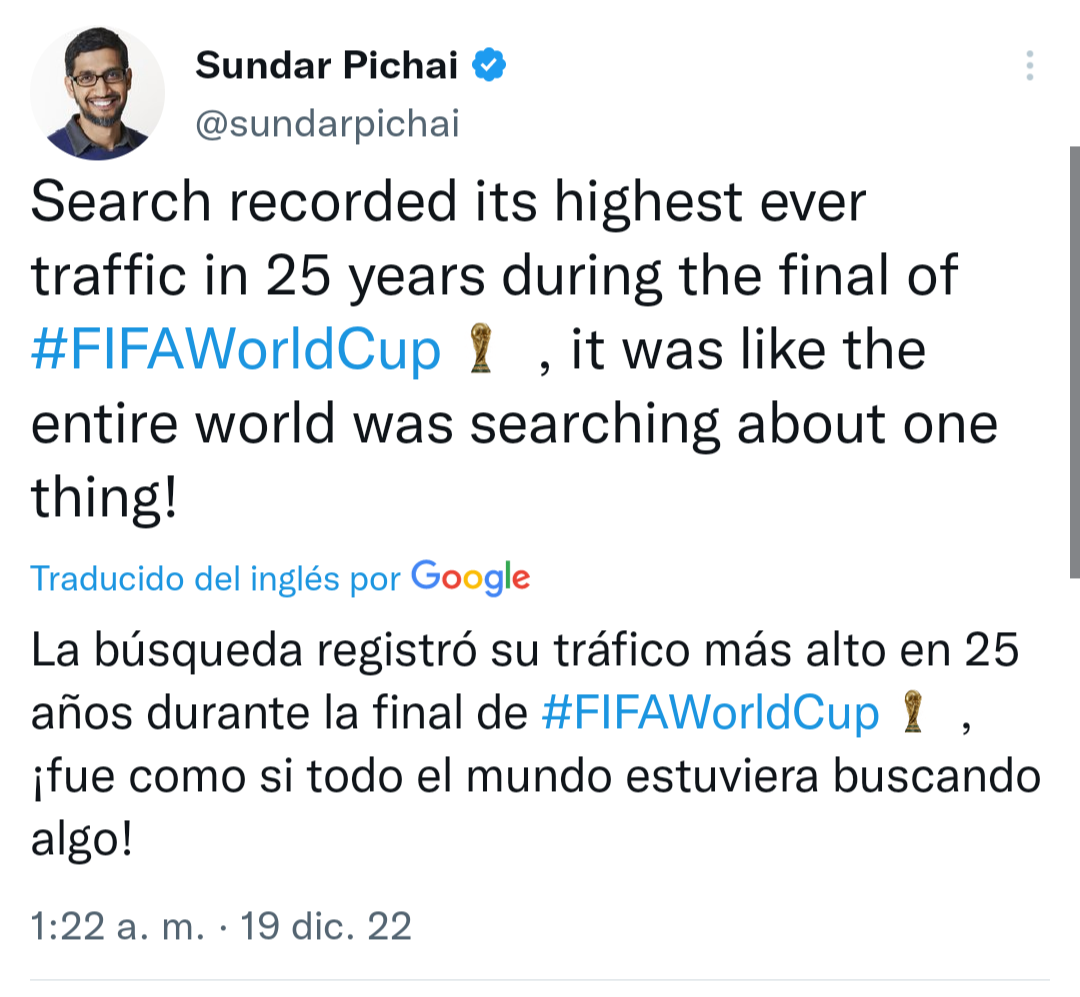Click the blue verified badge
Screen dimensions: 1080x997
[489, 66]
